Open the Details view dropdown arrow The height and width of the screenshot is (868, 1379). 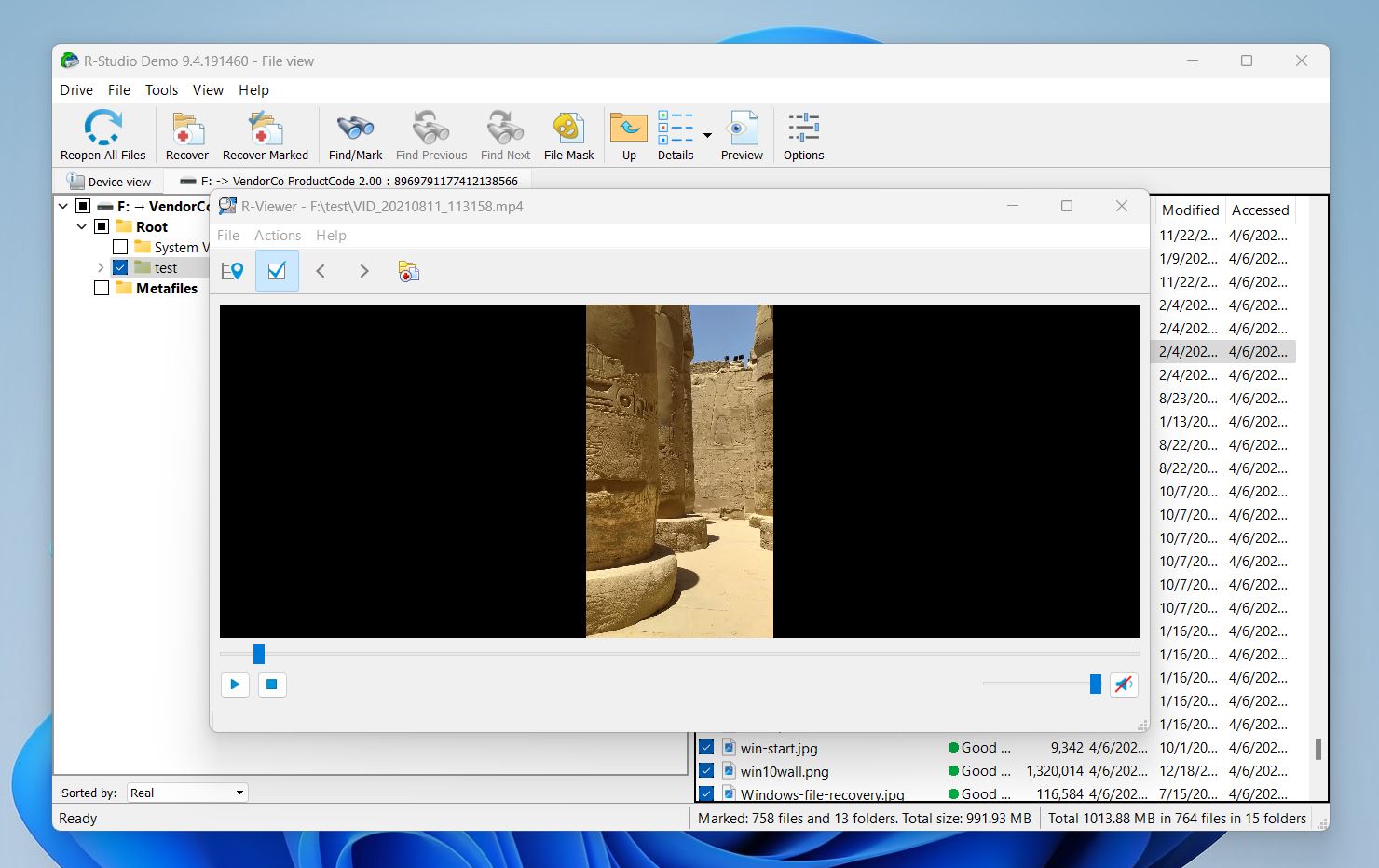coord(707,136)
